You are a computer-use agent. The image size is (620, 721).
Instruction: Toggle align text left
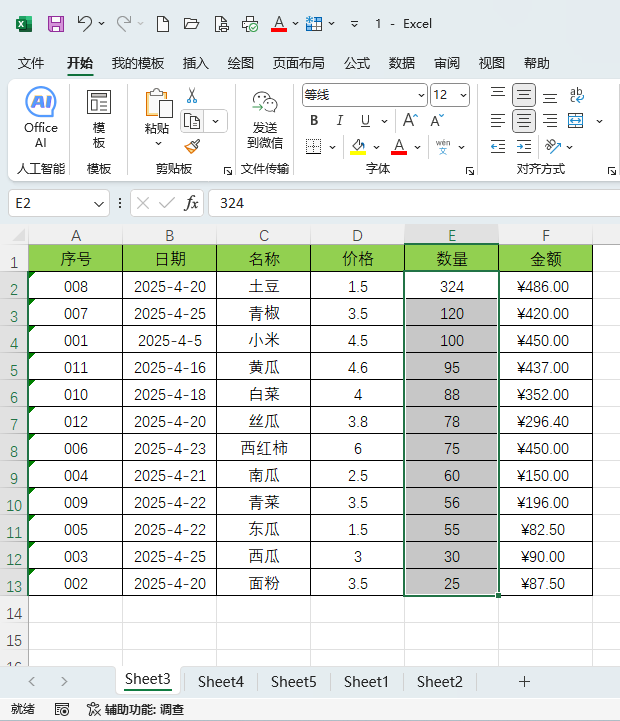click(x=498, y=121)
